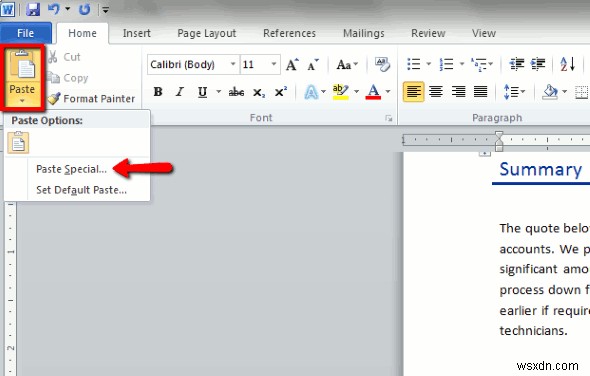Apply numbered list formatting
The width and height of the screenshot is (590, 376).
[x=446, y=64]
